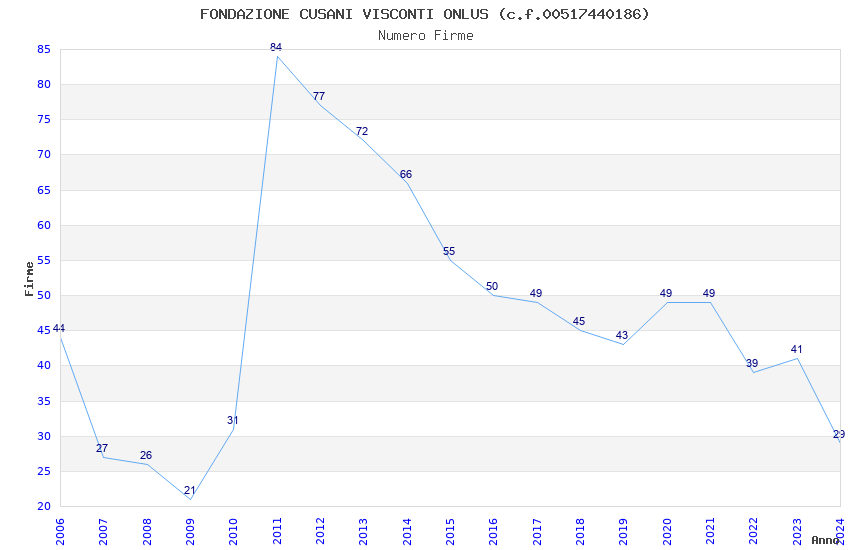Click the y-axis tick value 35

(x=44, y=401)
